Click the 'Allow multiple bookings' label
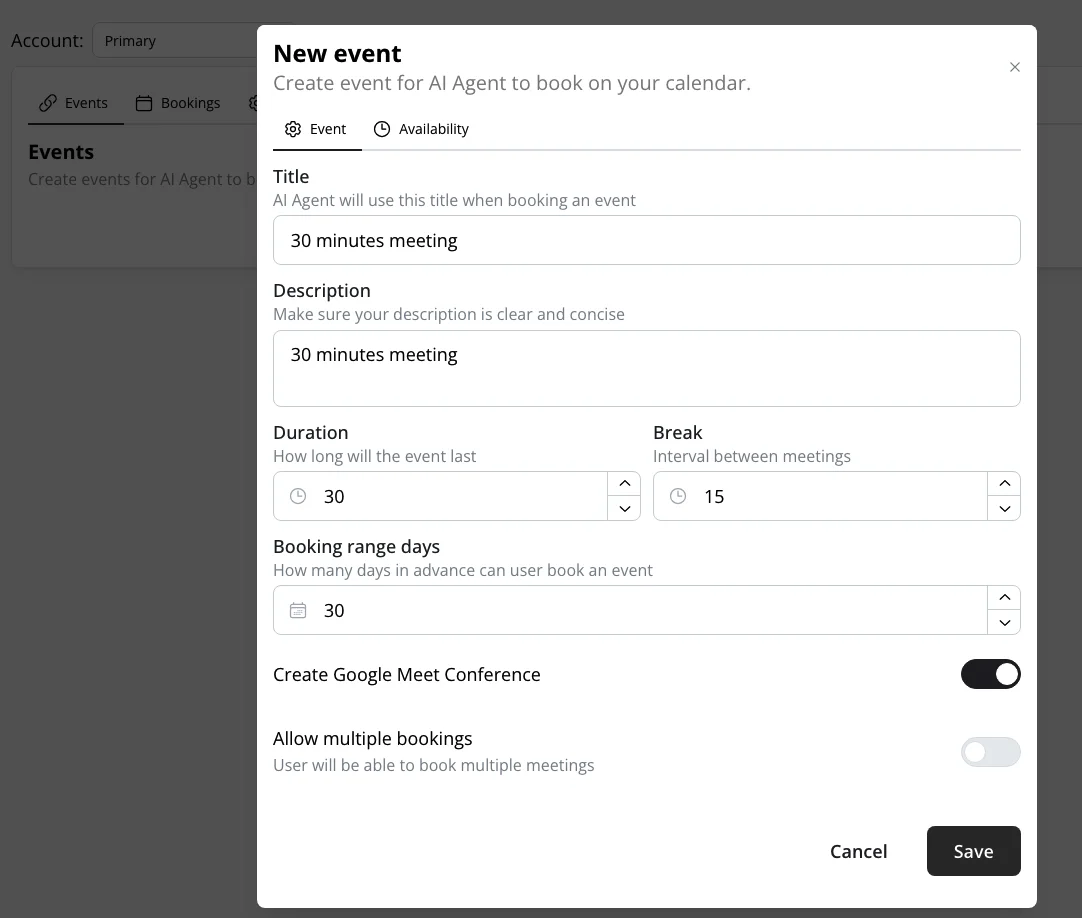The height and width of the screenshot is (918, 1082). click(372, 739)
